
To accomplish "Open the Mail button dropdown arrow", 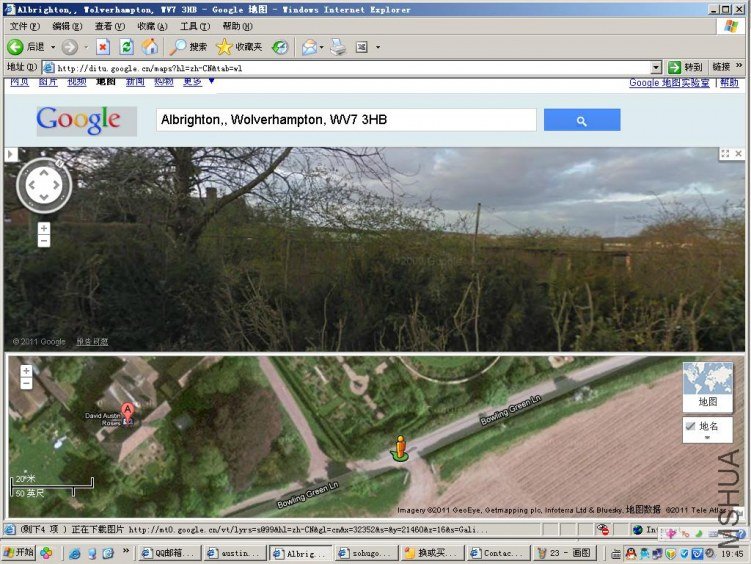I will click(x=321, y=47).
